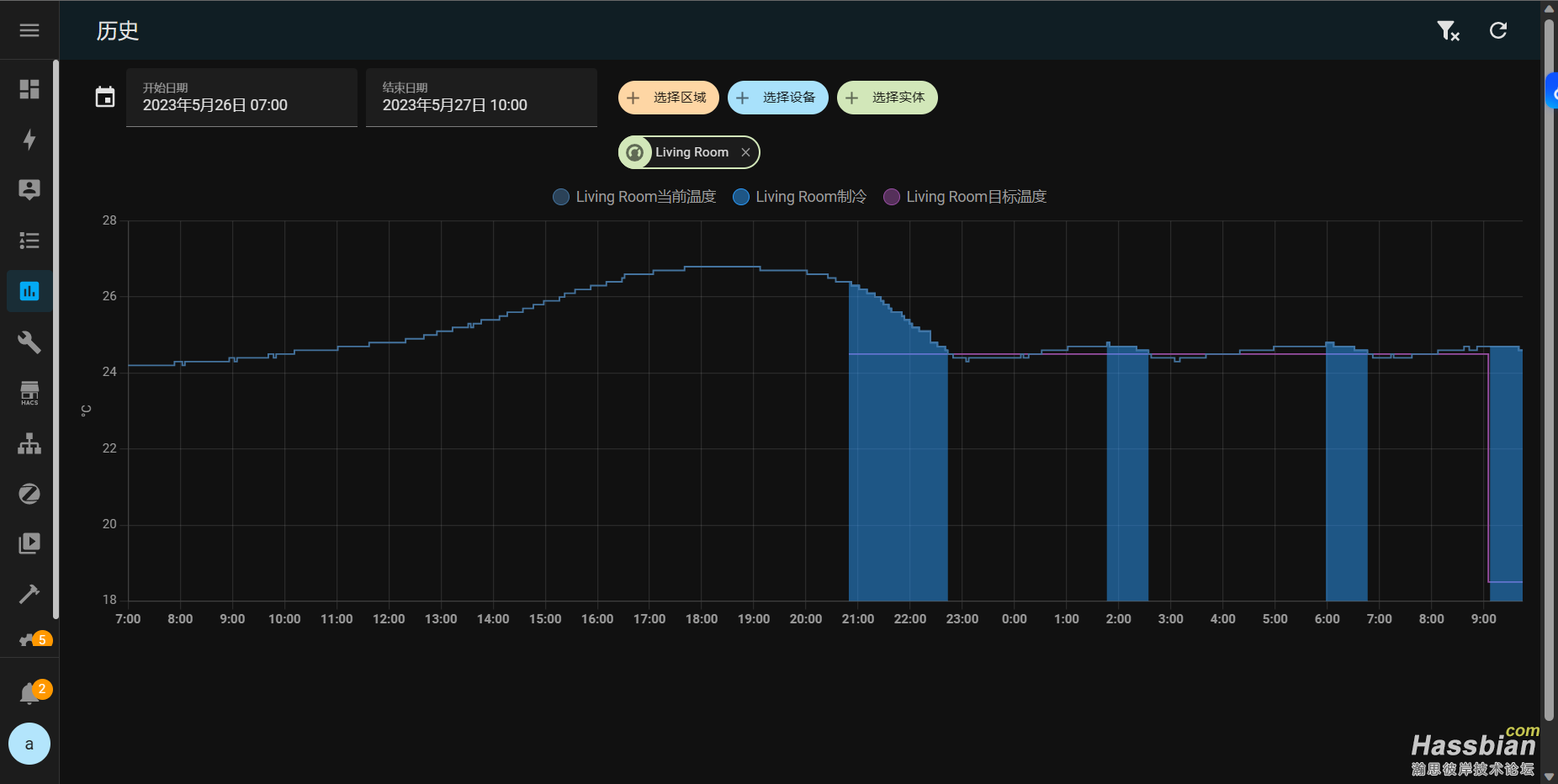Refresh the history chart

[x=1498, y=30]
